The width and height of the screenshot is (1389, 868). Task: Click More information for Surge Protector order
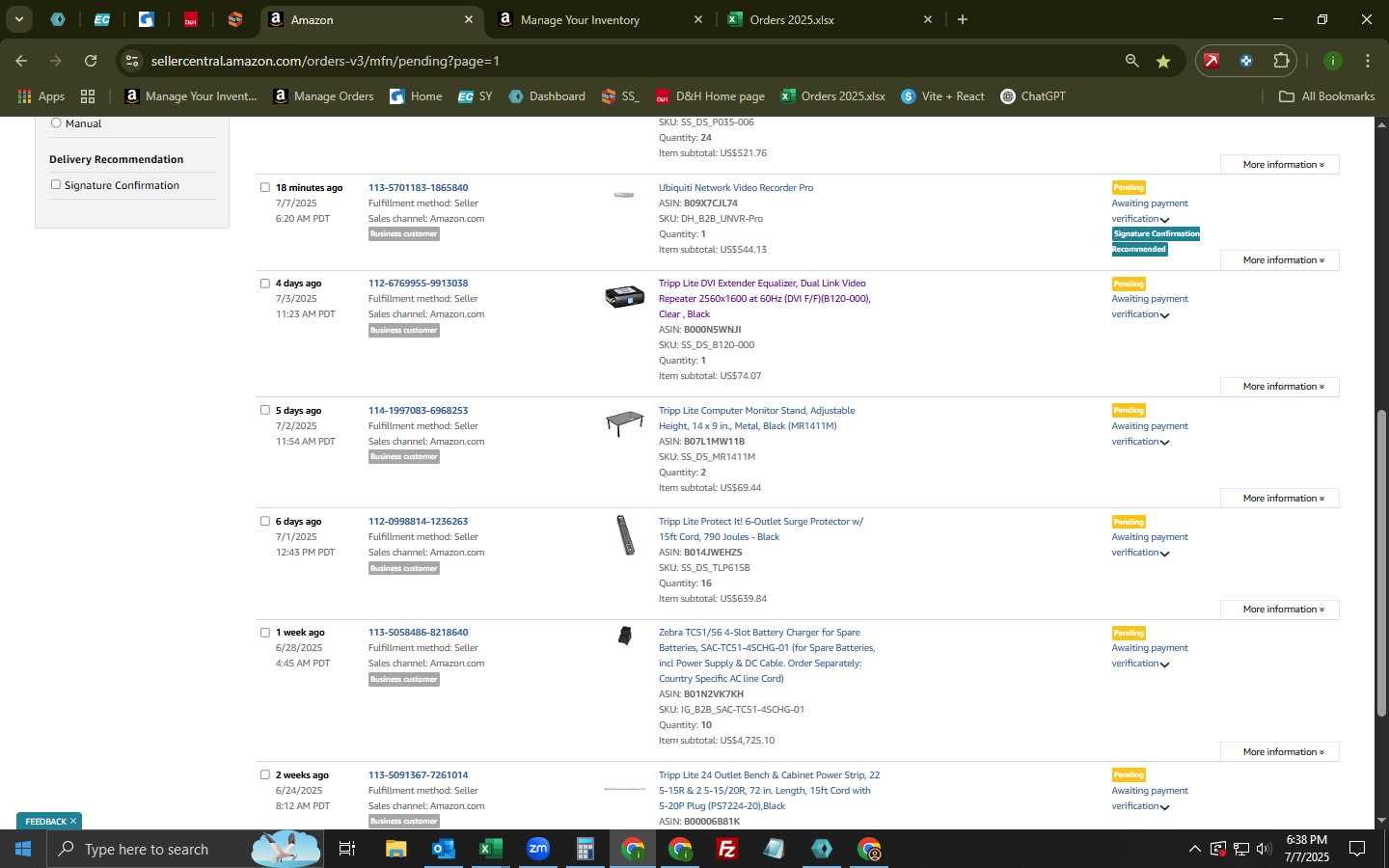click(1280, 610)
